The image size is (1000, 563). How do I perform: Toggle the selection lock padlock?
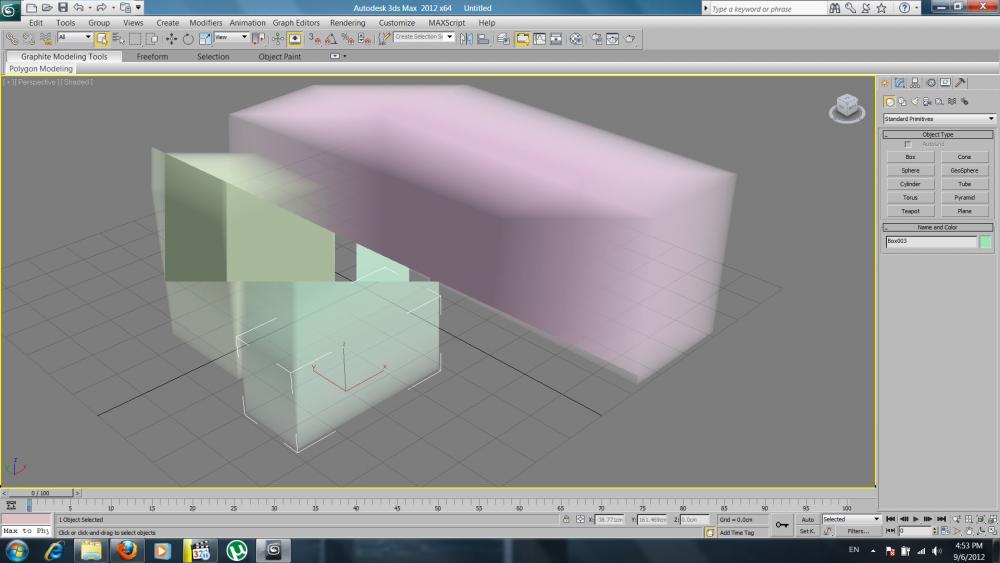click(x=566, y=520)
